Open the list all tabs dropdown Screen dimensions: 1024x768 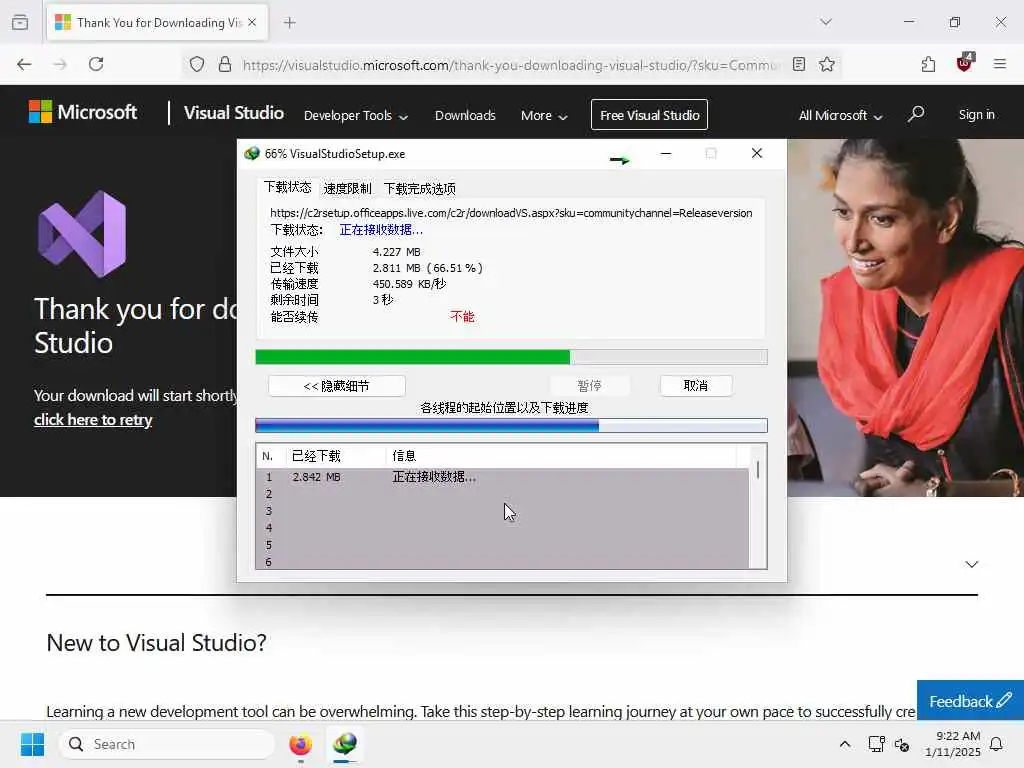(x=826, y=22)
